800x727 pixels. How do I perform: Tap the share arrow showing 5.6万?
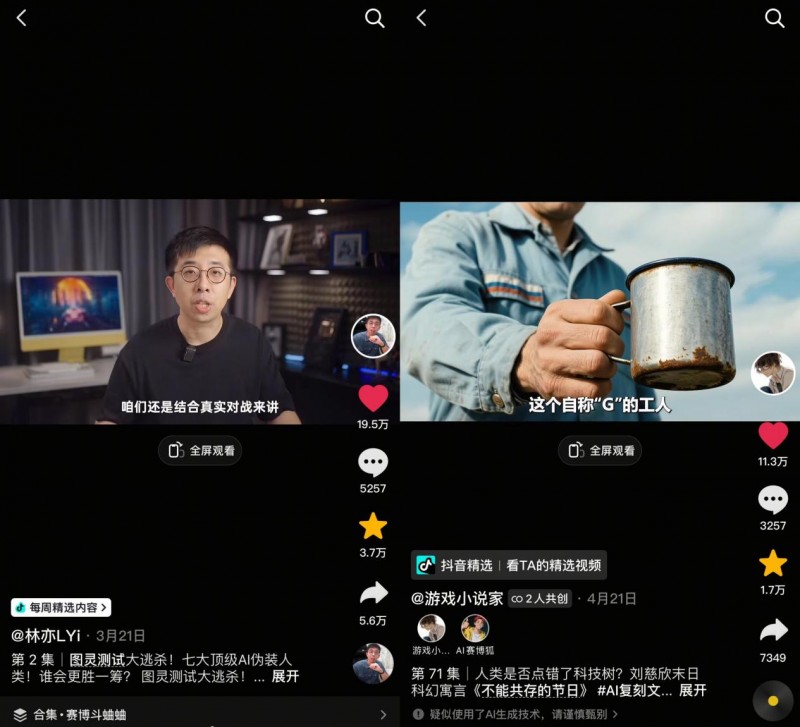coord(373,594)
